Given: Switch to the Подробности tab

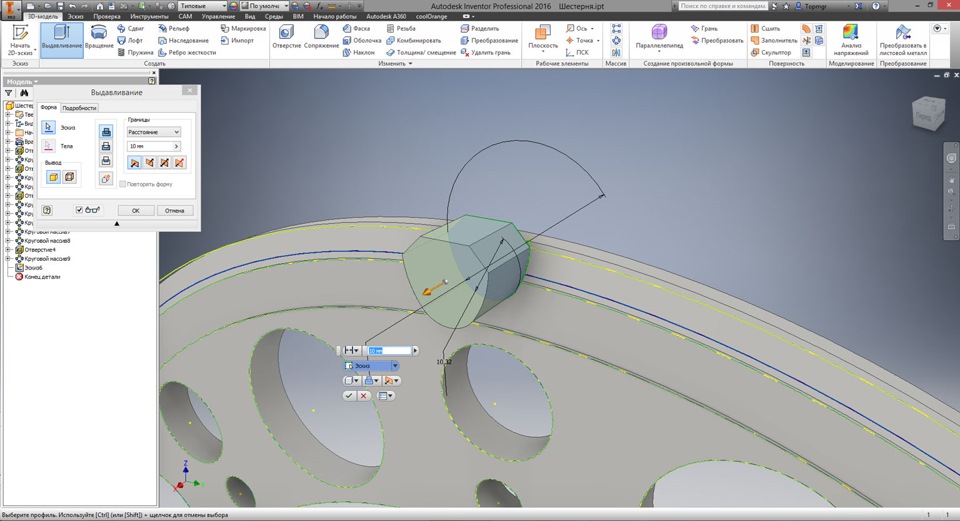Looking at the screenshot, I should click(x=79, y=108).
